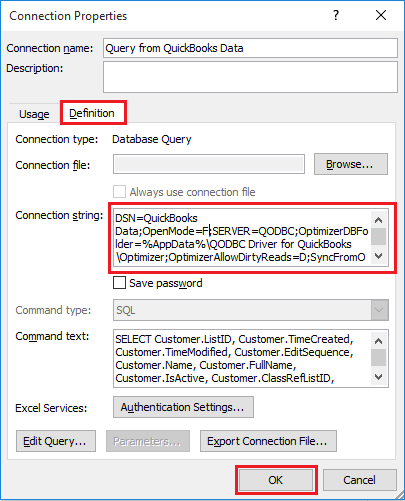Screen dimensions: 405x501
Task: Cancel the connection properties changes
Action: coord(360,480)
